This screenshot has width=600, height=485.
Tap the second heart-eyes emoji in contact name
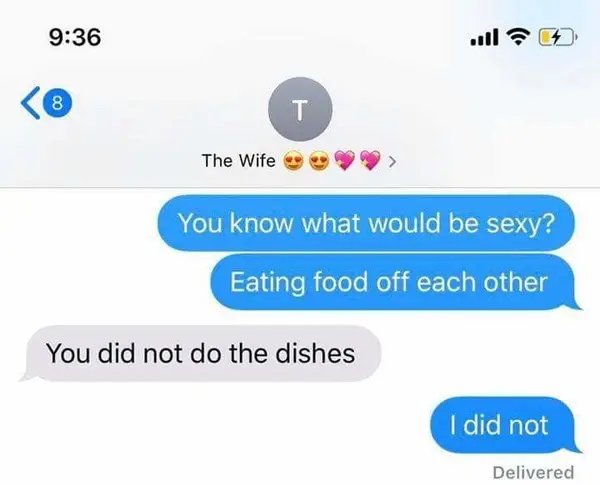[x=318, y=162]
